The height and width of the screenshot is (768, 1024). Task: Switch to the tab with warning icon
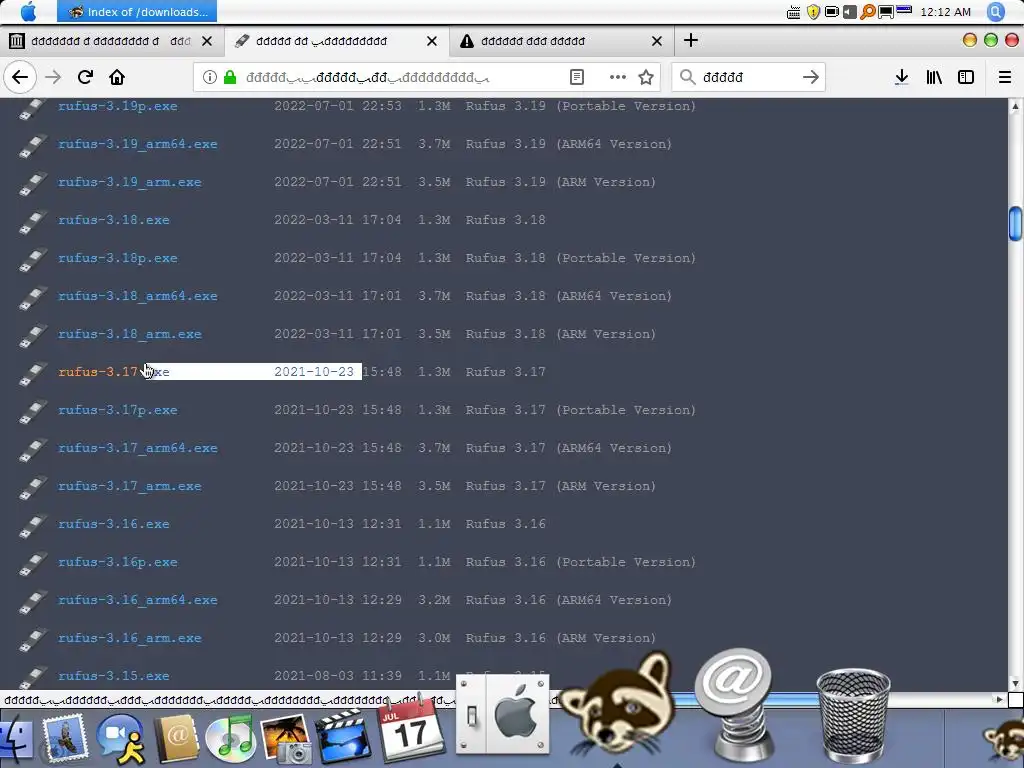pyautogui.click(x=562, y=41)
